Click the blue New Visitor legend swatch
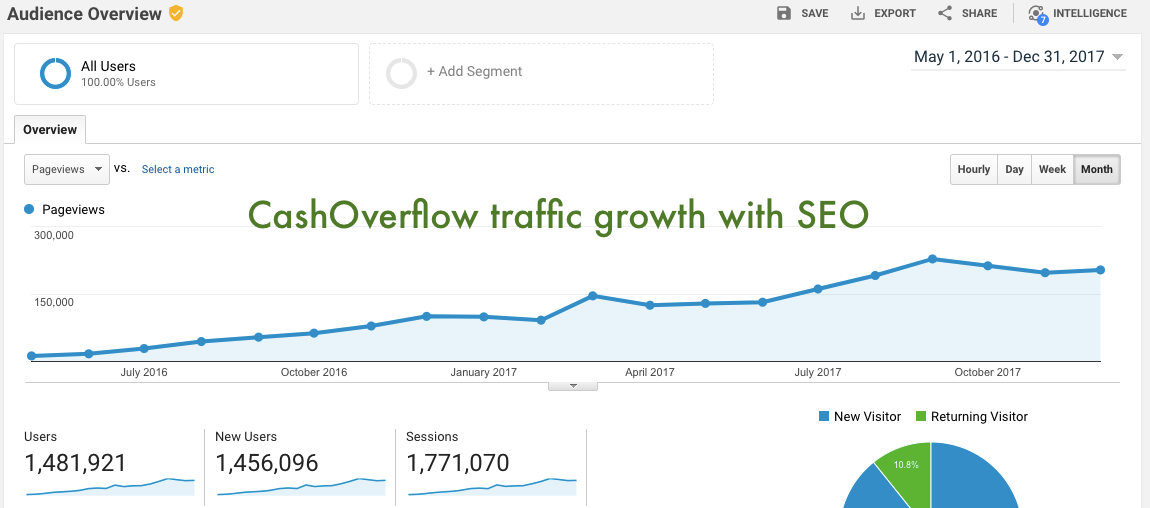The height and width of the screenshot is (508, 1150). [x=824, y=416]
